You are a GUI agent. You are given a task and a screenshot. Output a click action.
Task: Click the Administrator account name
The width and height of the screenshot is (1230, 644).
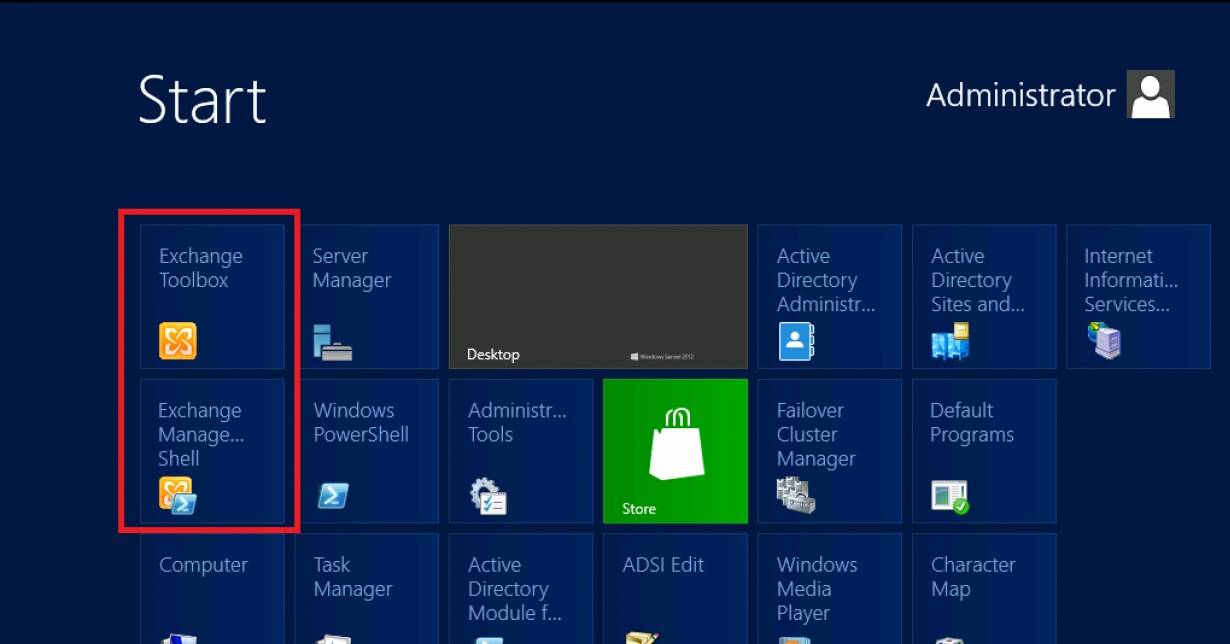(1020, 95)
